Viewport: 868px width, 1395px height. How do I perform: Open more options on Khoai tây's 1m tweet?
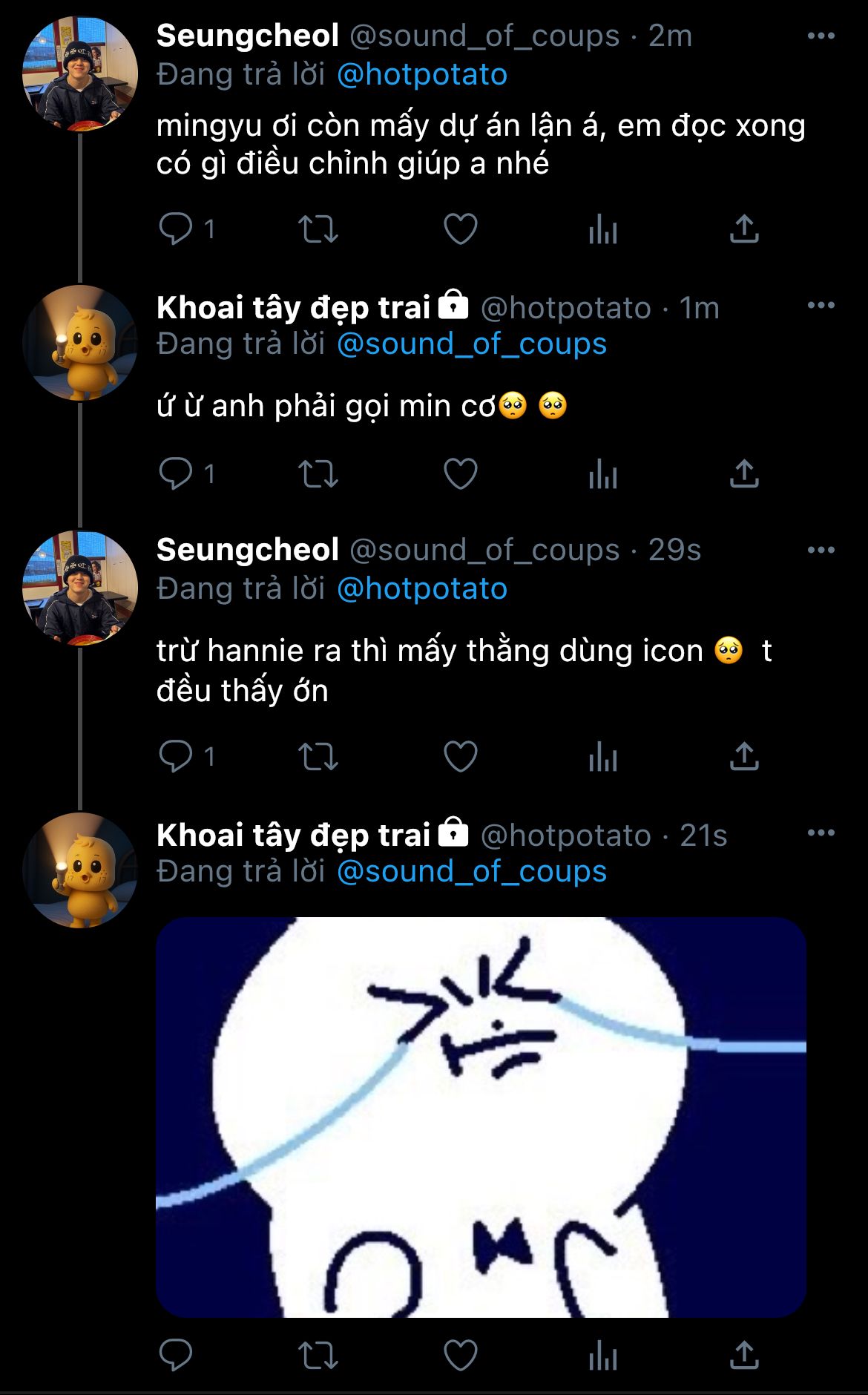[821, 306]
